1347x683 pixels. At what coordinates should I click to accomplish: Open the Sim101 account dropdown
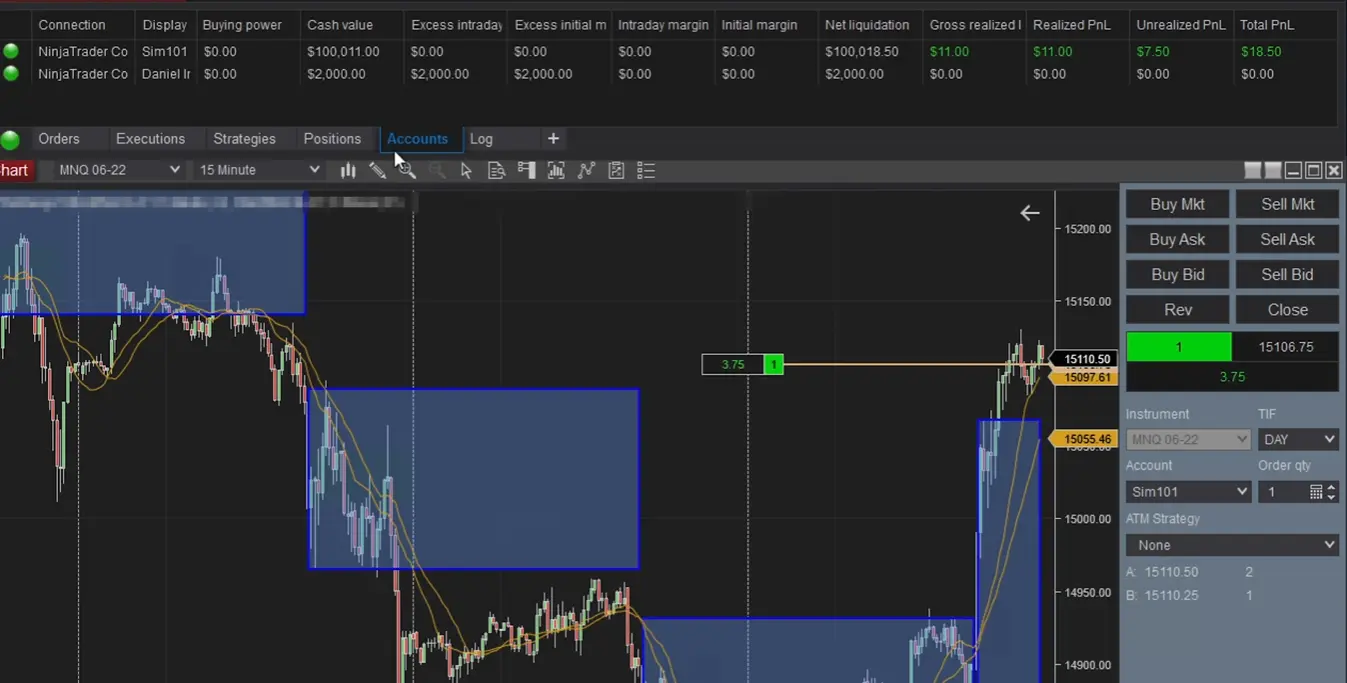[x=1188, y=492]
